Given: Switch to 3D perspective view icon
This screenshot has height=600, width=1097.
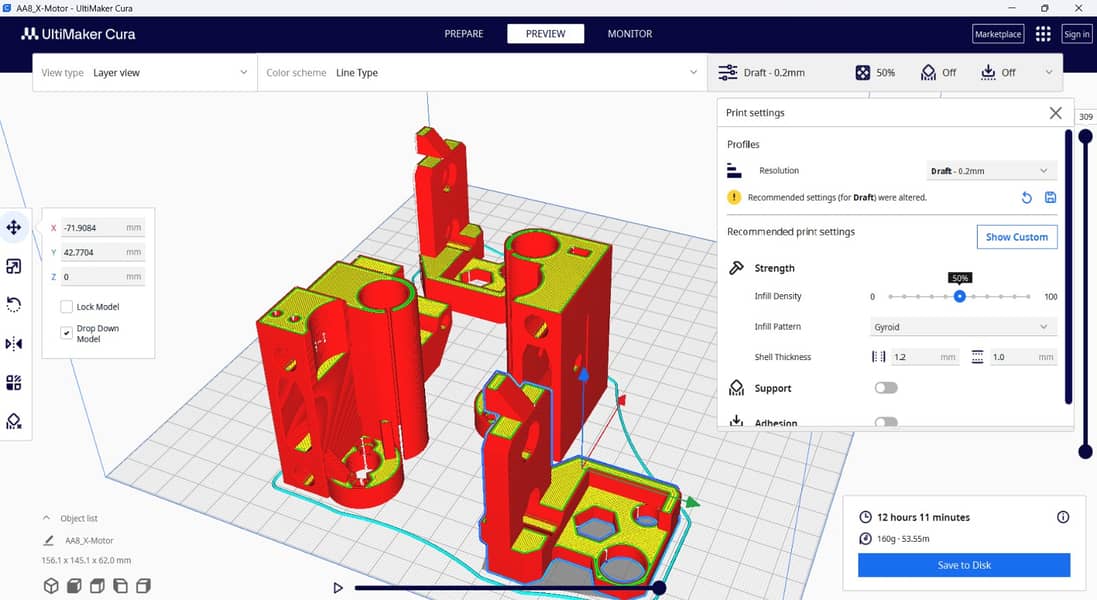Looking at the screenshot, I should [51, 585].
